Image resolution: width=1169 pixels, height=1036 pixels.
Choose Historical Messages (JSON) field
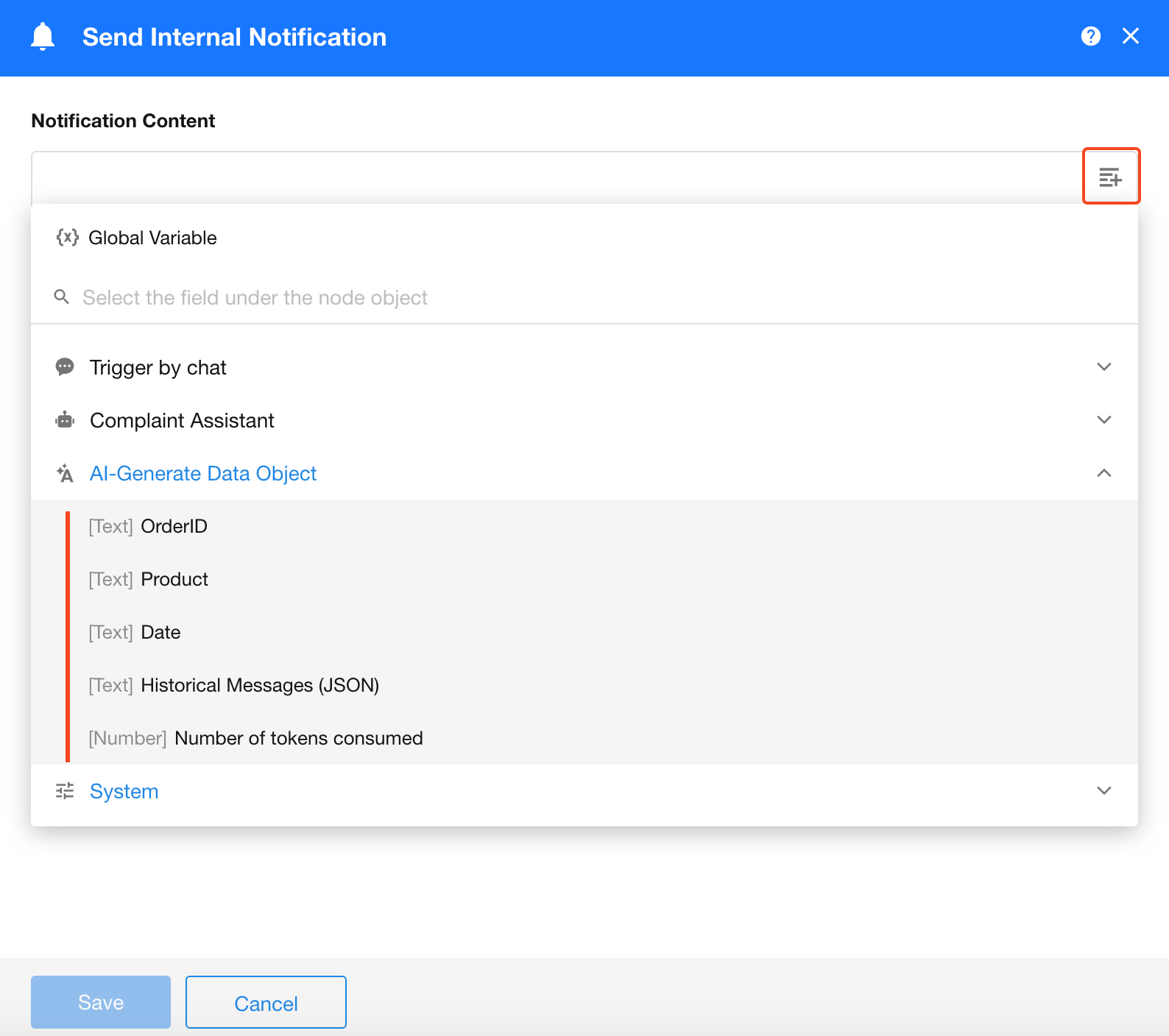pos(259,685)
